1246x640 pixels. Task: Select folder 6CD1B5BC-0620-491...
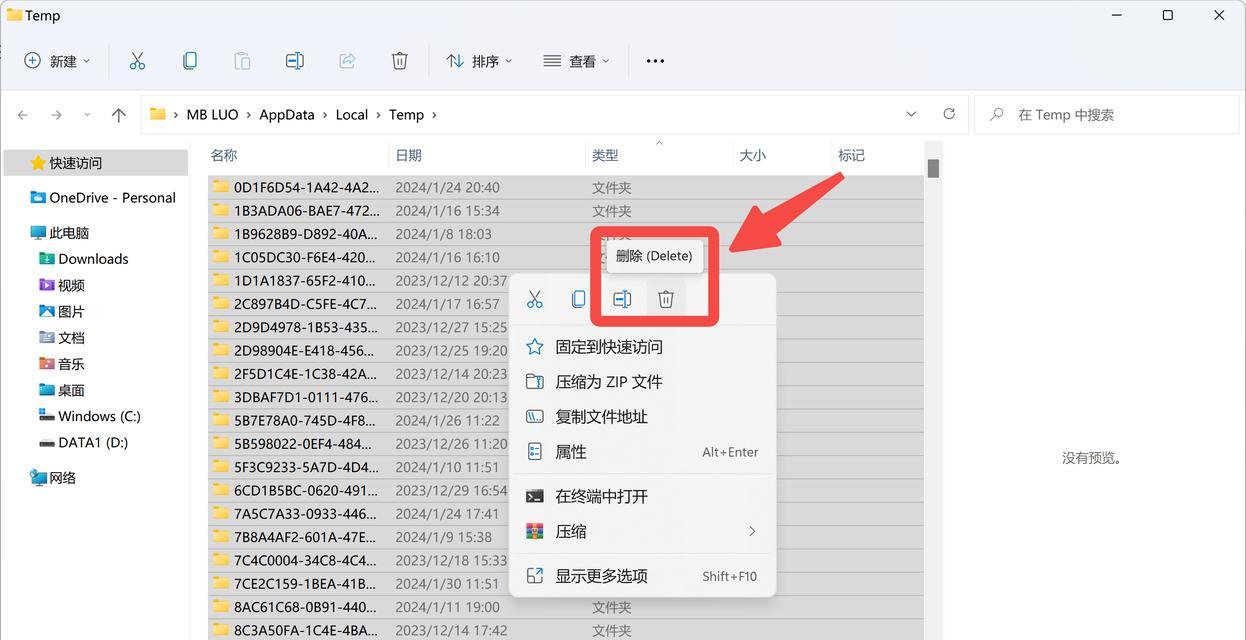point(565,491)
